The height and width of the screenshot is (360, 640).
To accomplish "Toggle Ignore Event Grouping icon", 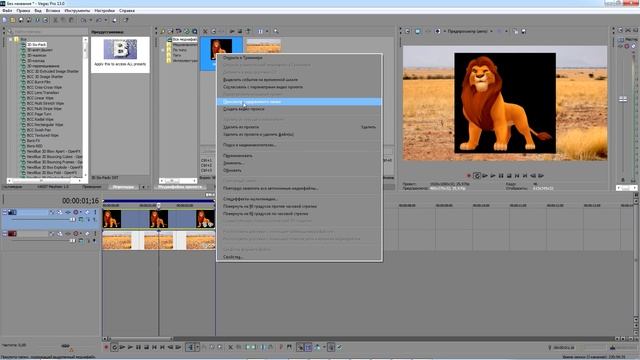I will click(x=340, y=347).
